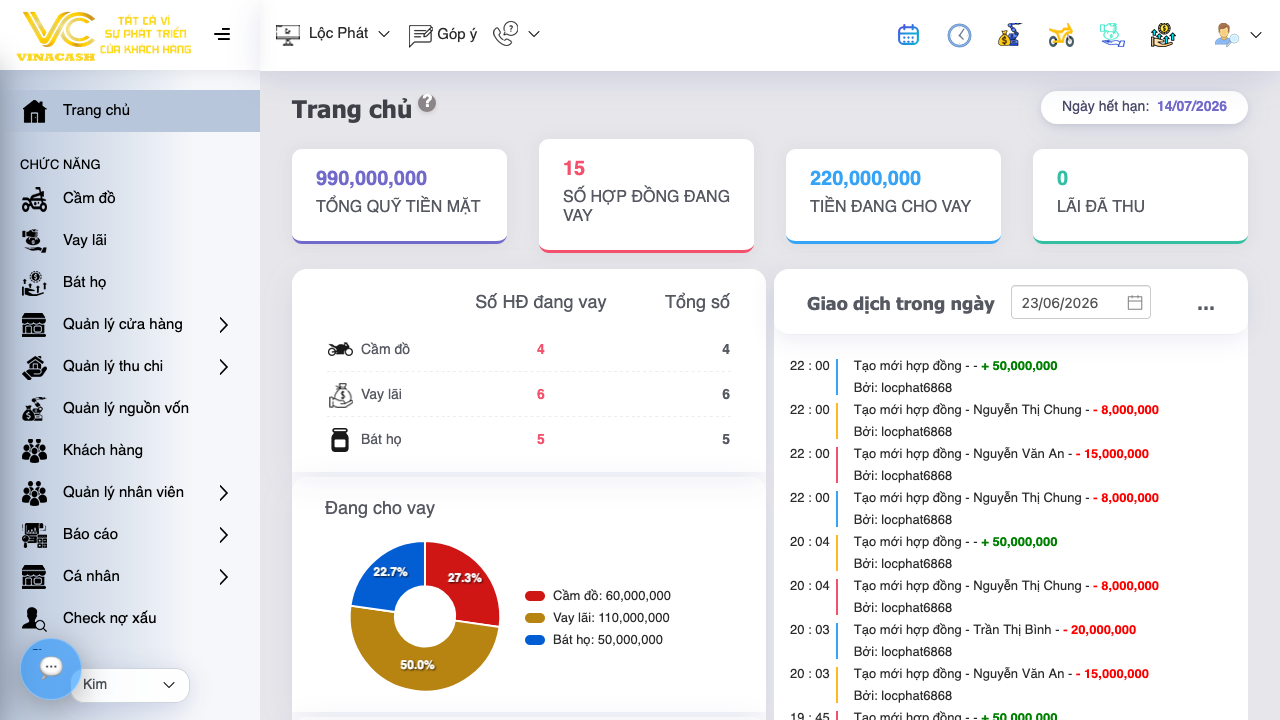Viewport: 1280px width, 720px height.
Task: Click the gold Vay lãi legend swatch
Action: 535,618
